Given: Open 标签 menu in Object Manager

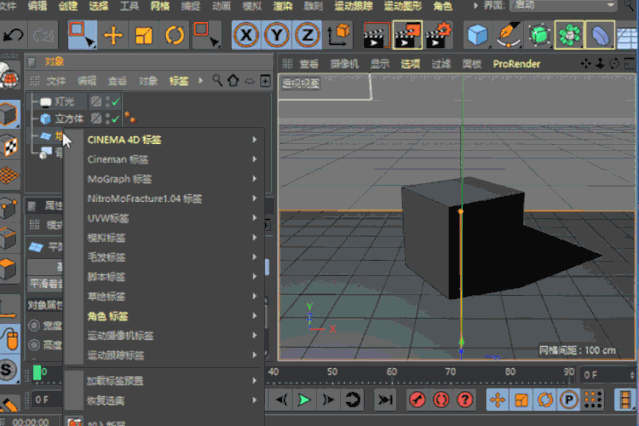Looking at the screenshot, I should pyautogui.click(x=178, y=81).
